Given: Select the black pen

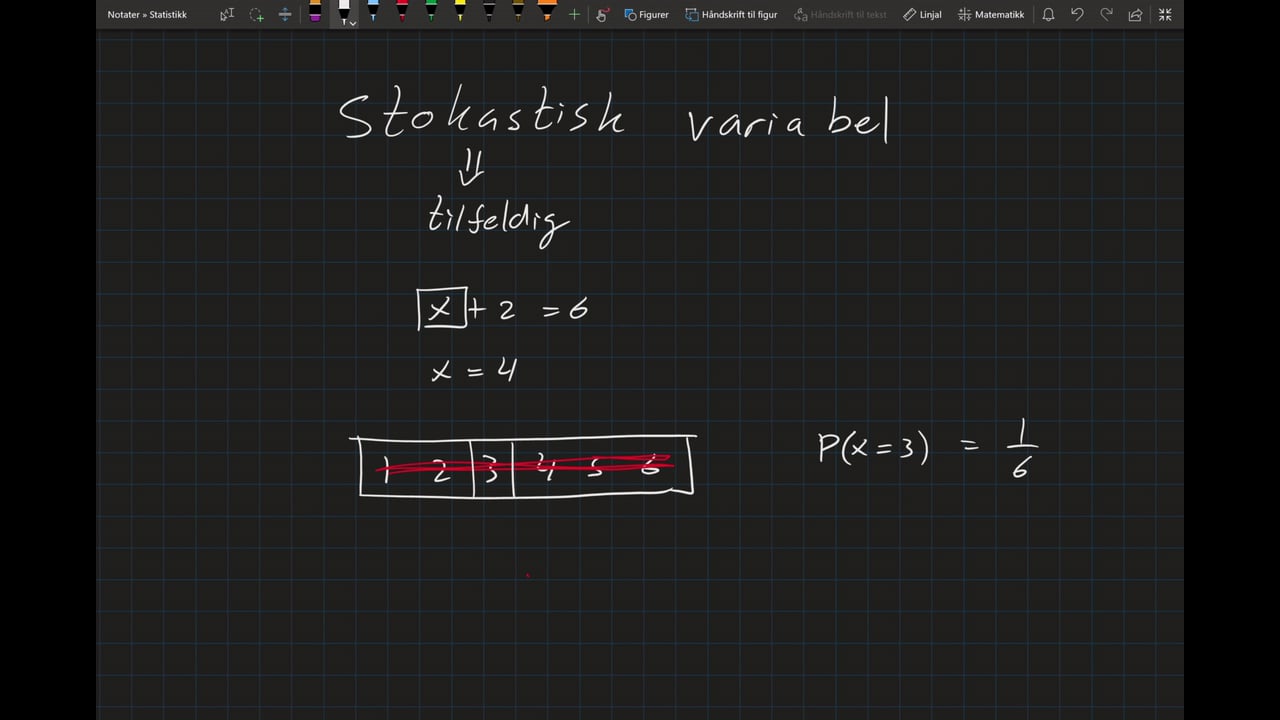Looking at the screenshot, I should coord(489,12).
